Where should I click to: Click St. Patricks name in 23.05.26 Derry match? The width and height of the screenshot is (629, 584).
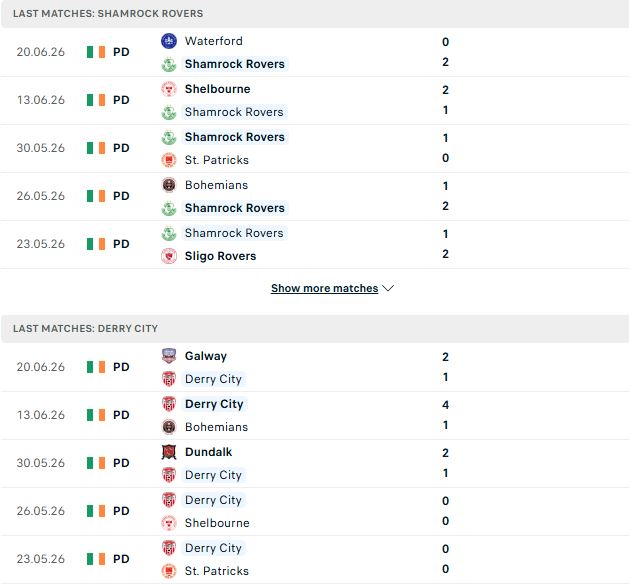pos(217,571)
